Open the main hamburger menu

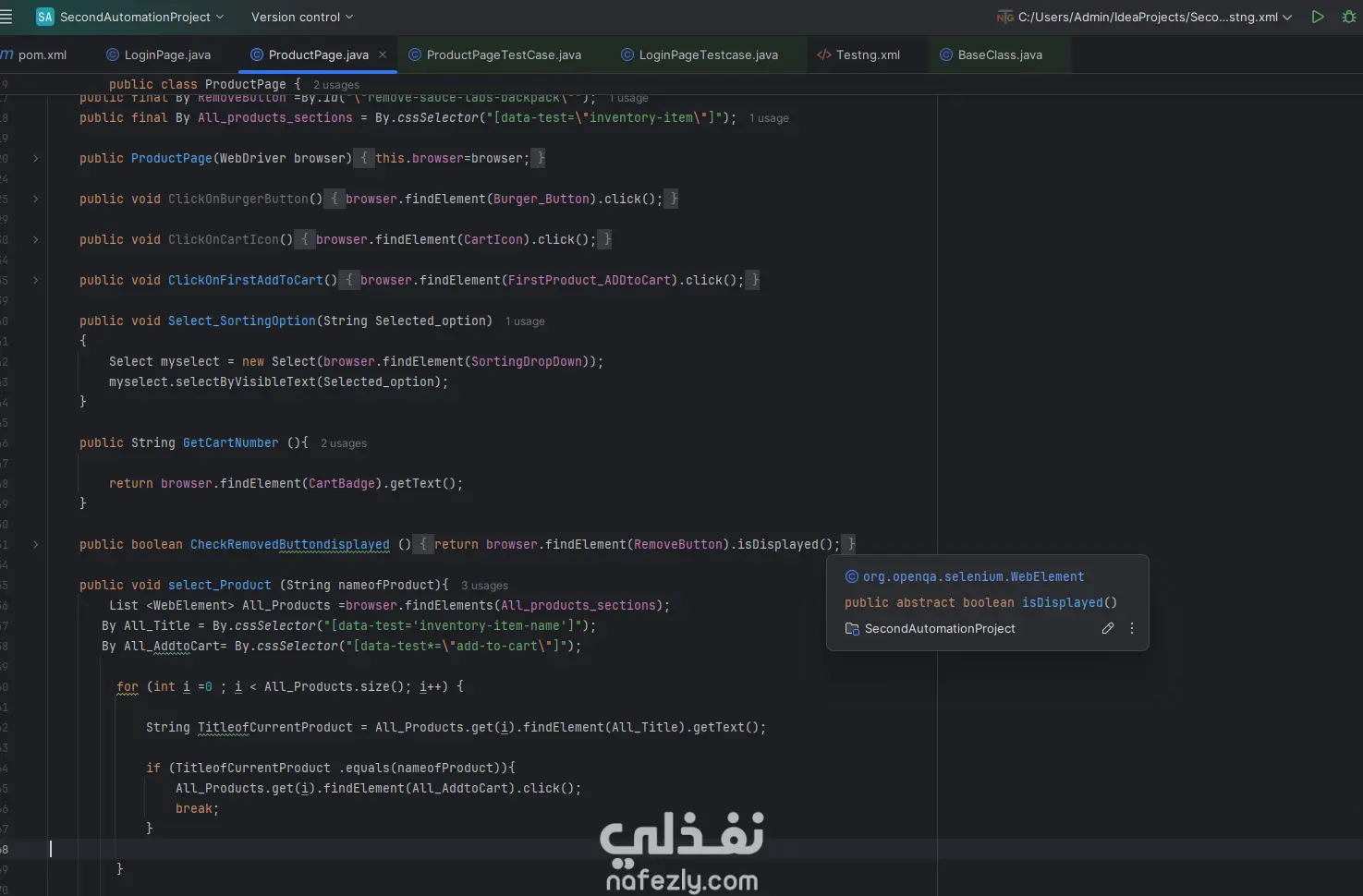6,17
